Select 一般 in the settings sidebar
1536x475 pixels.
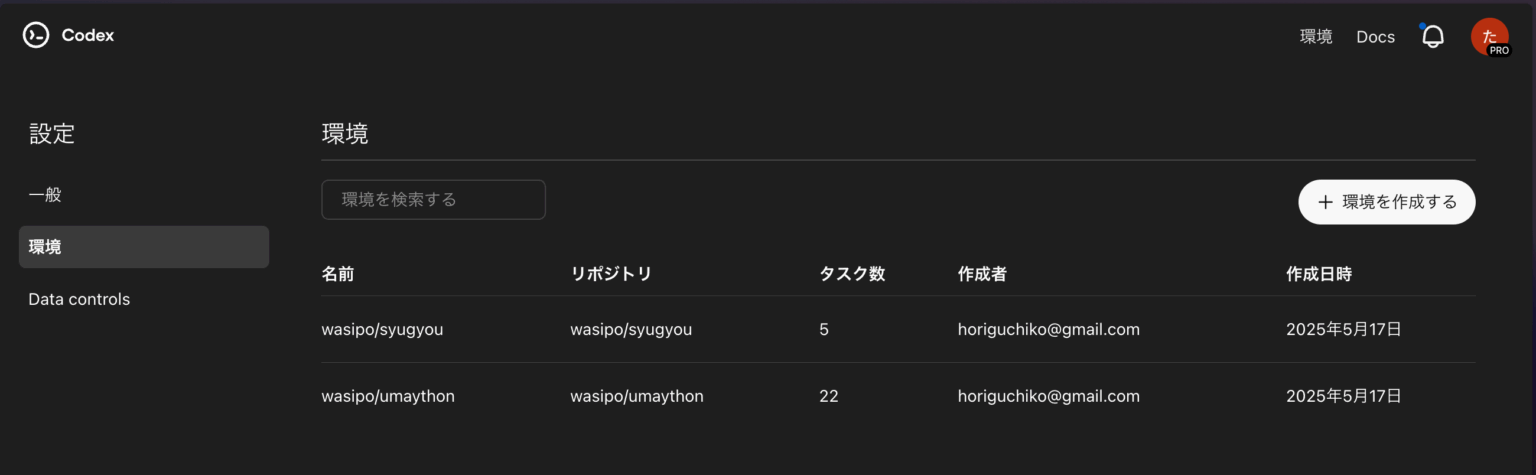point(45,195)
